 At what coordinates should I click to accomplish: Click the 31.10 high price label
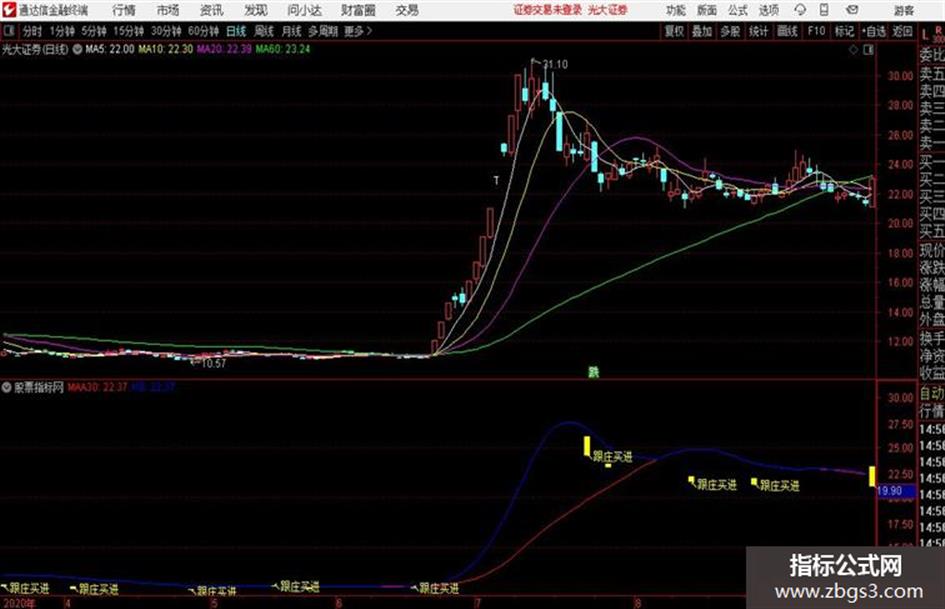(x=554, y=65)
